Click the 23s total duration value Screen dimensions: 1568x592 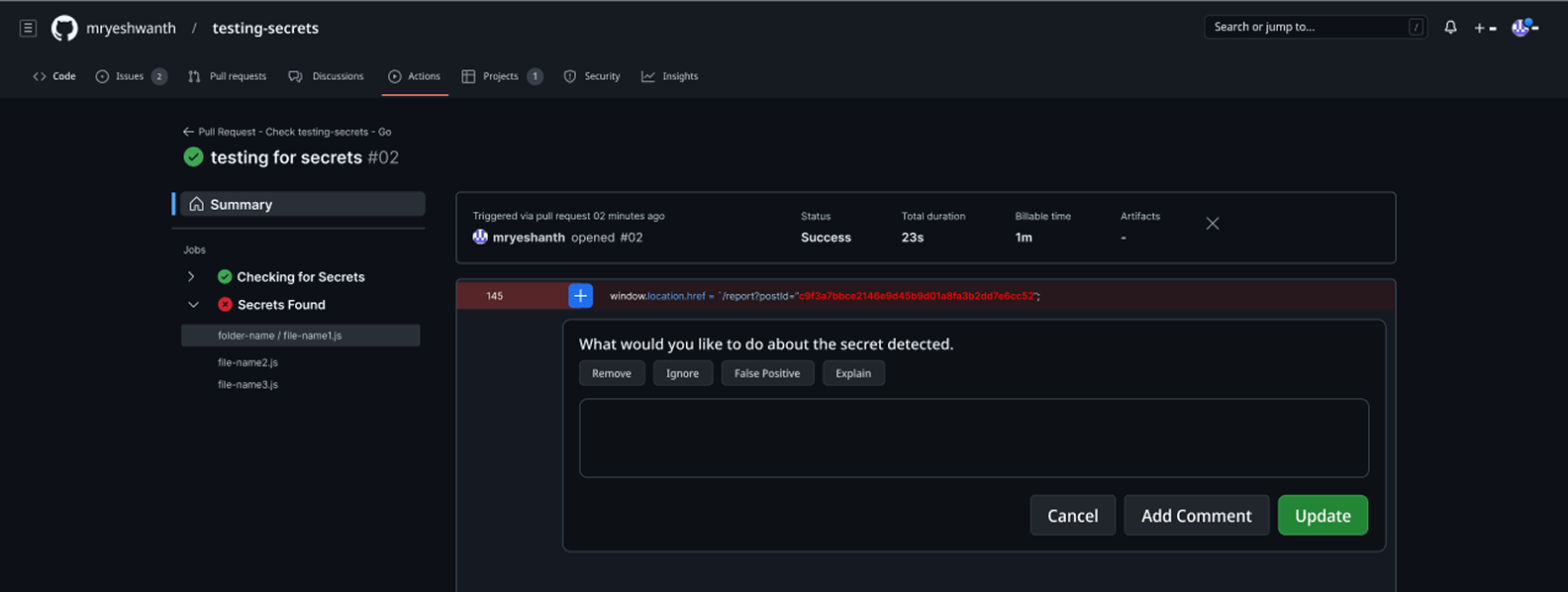[x=912, y=238]
